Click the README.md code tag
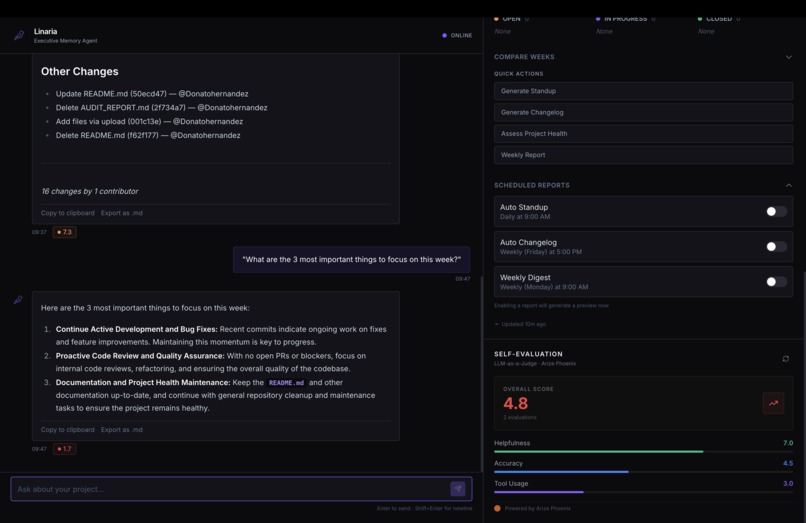The width and height of the screenshot is (806, 523). [x=286, y=383]
